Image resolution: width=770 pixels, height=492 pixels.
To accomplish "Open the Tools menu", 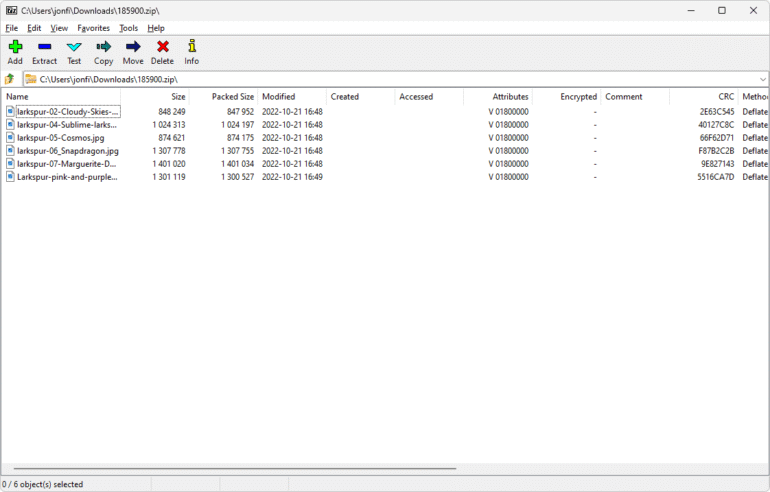I will click(x=128, y=28).
